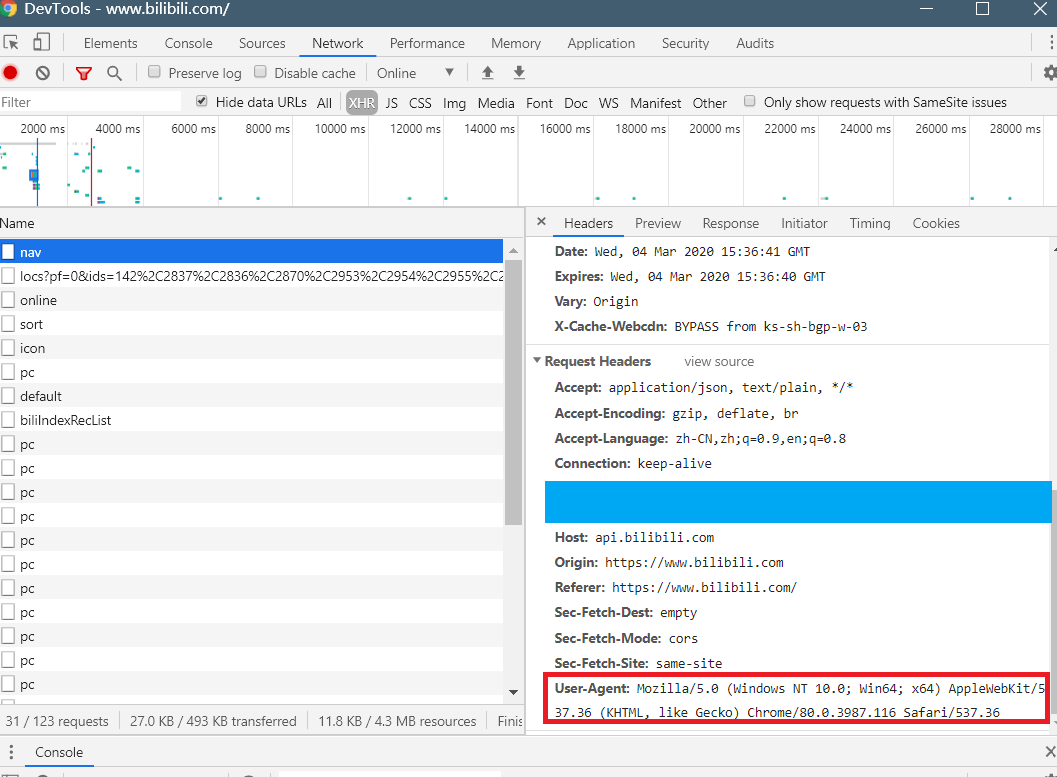Select the Headers tab of request
The image size is (1057, 777).
(x=588, y=223)
